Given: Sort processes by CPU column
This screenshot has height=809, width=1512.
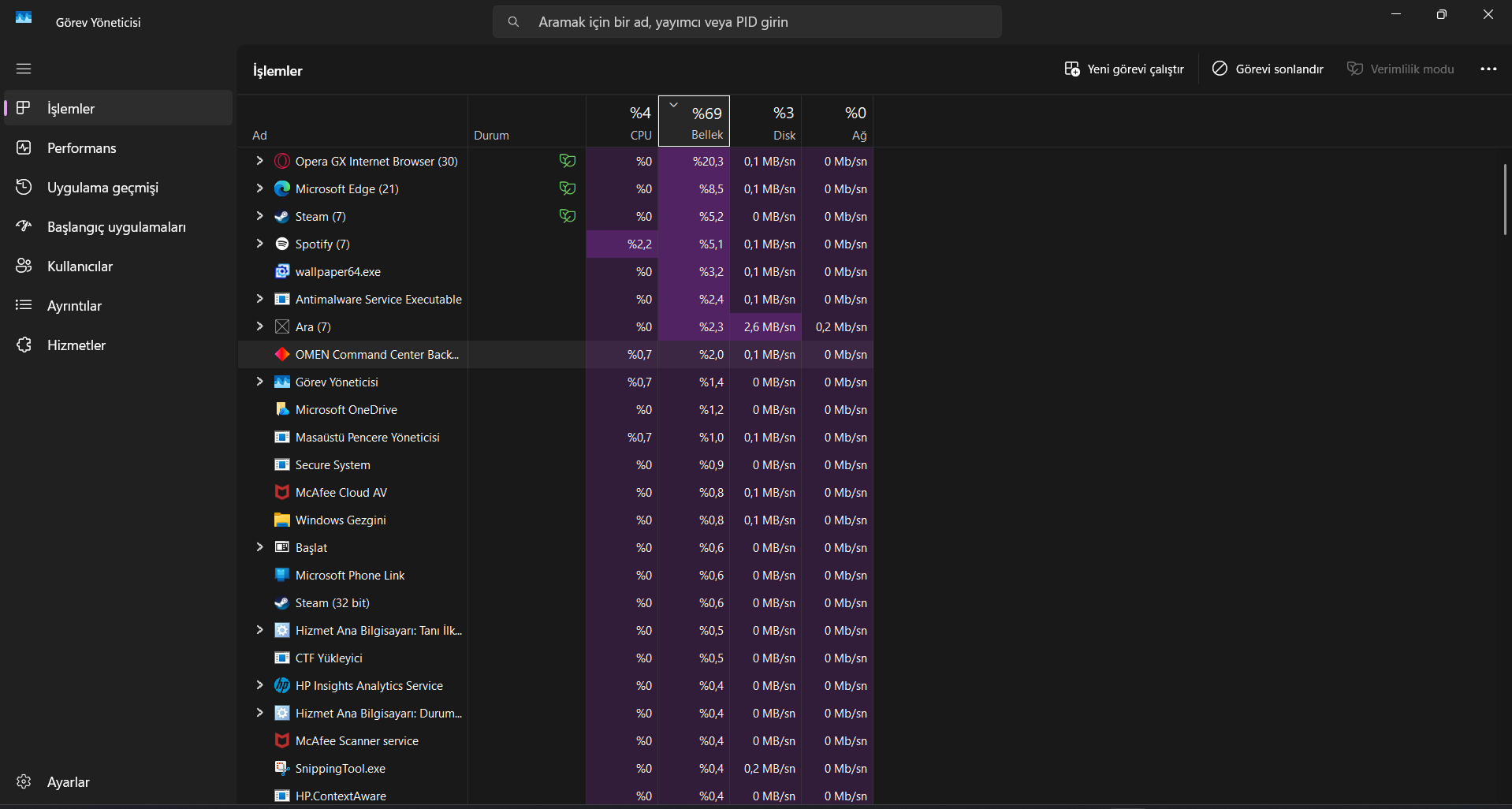Looking at the screenshot, I should 622,121.
